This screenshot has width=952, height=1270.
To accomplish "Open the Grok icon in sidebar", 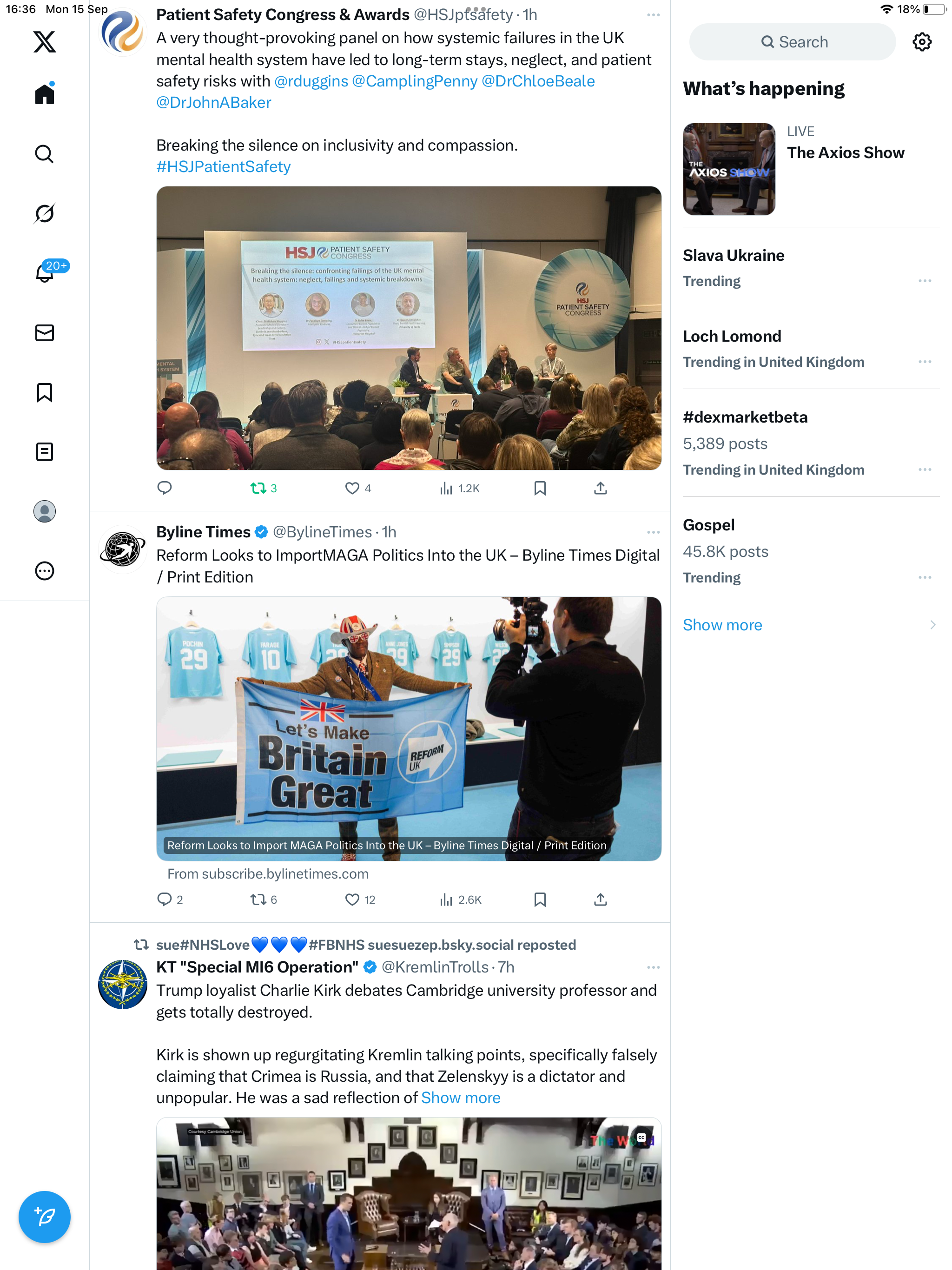I will [x=44, y=213].
